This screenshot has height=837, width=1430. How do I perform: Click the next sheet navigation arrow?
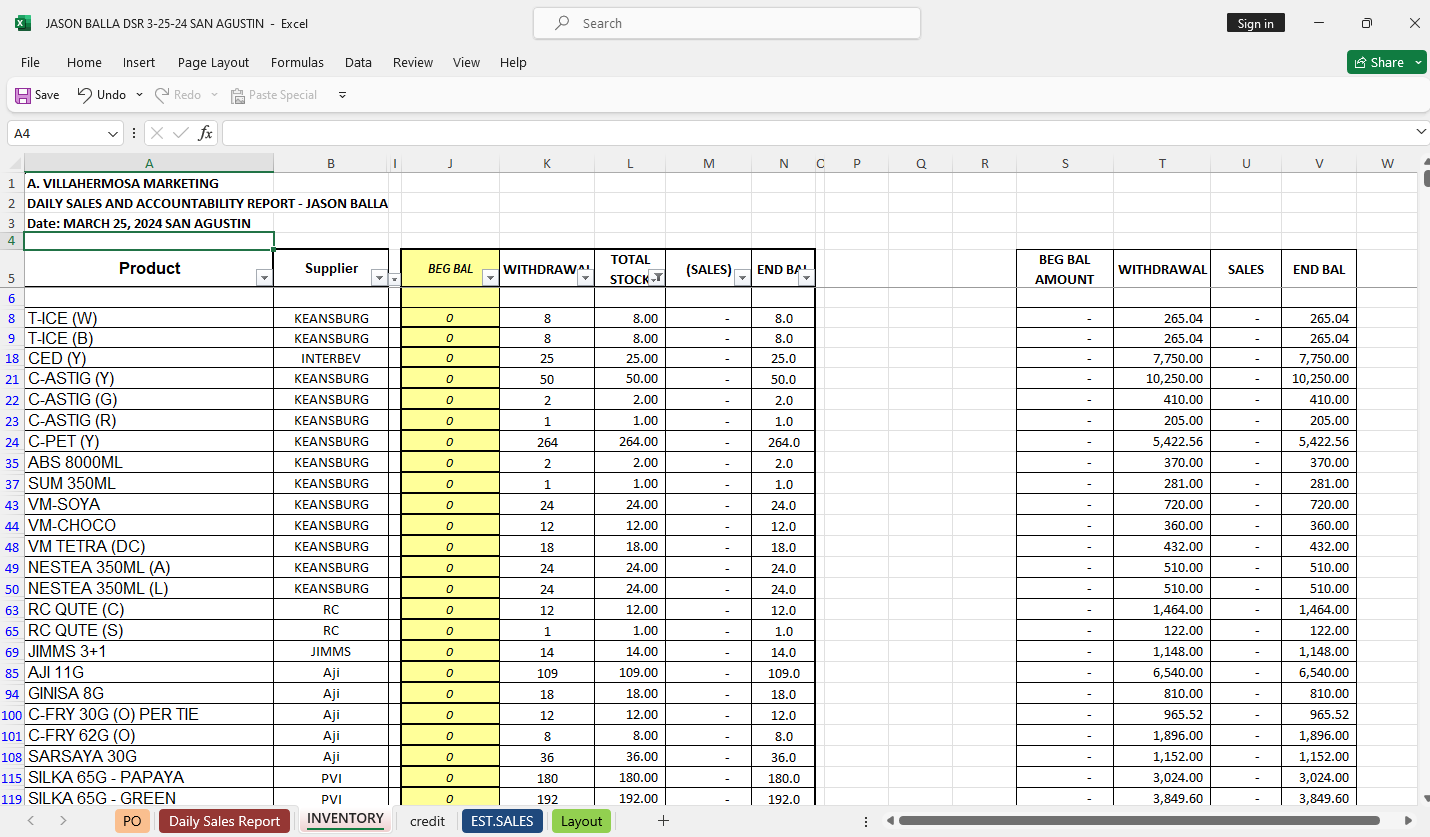point(63,821)
